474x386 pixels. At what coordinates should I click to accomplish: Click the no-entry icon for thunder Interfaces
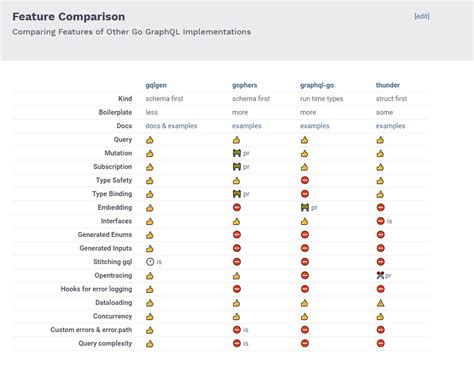pos(381,221)
